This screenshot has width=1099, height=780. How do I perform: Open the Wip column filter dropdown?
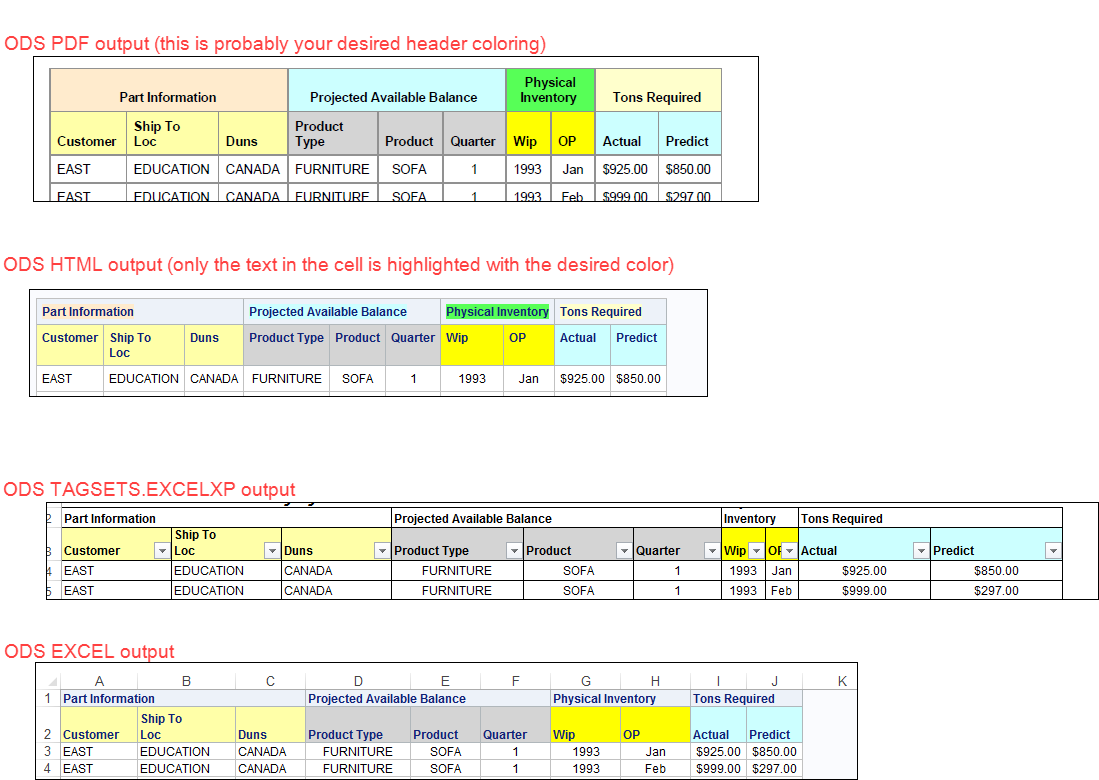point(755,550)
